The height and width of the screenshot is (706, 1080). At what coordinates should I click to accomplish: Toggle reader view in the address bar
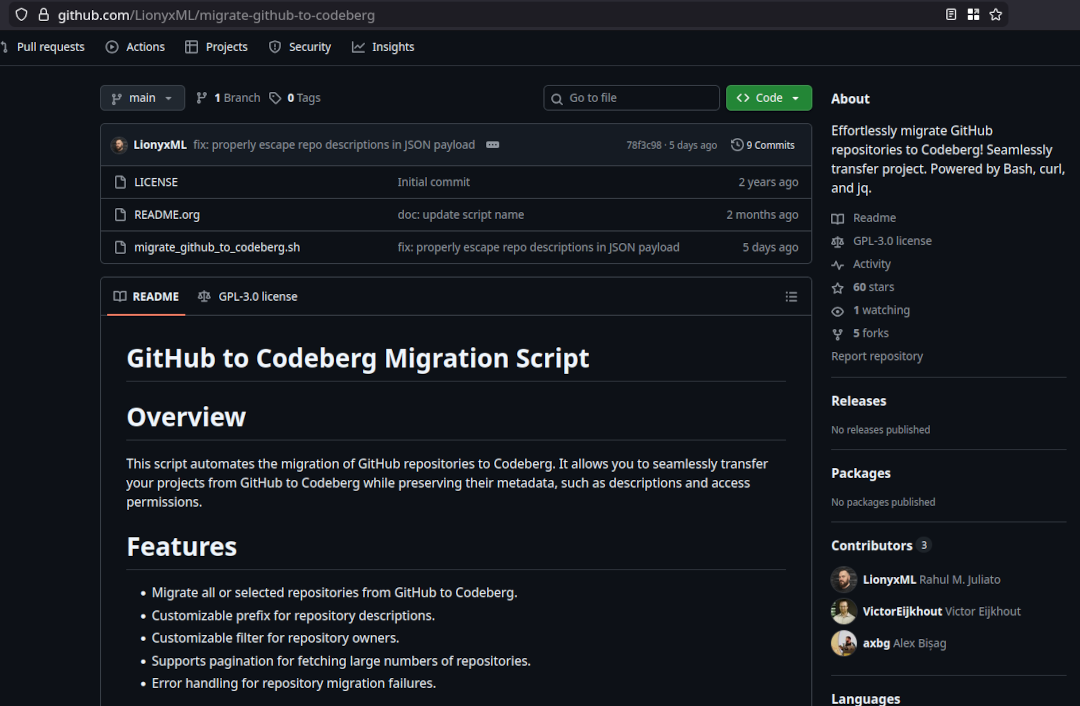(x=950, y=14)
